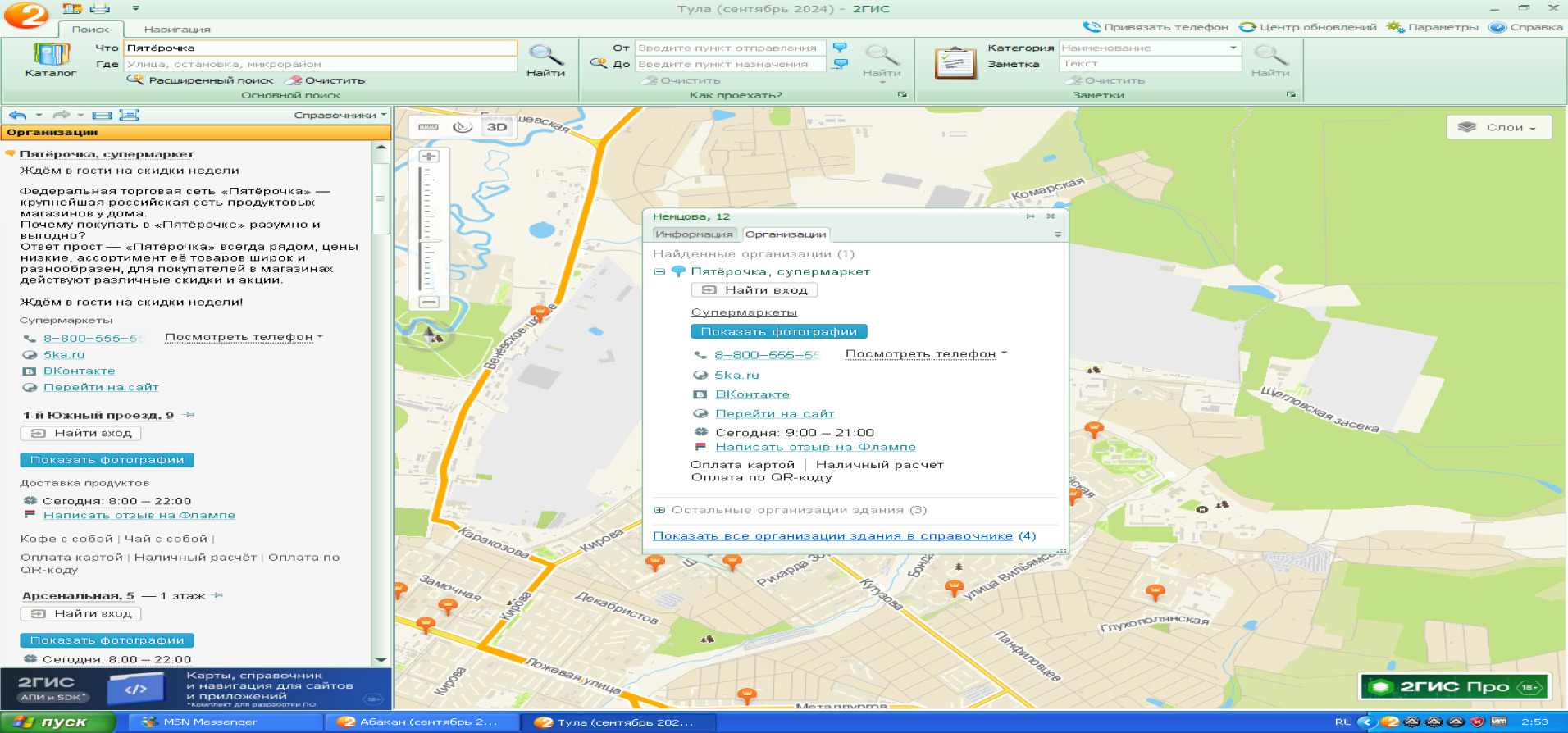
Task: Click the expand list view icon in results toolbar
Action: (x=129, y=115)
